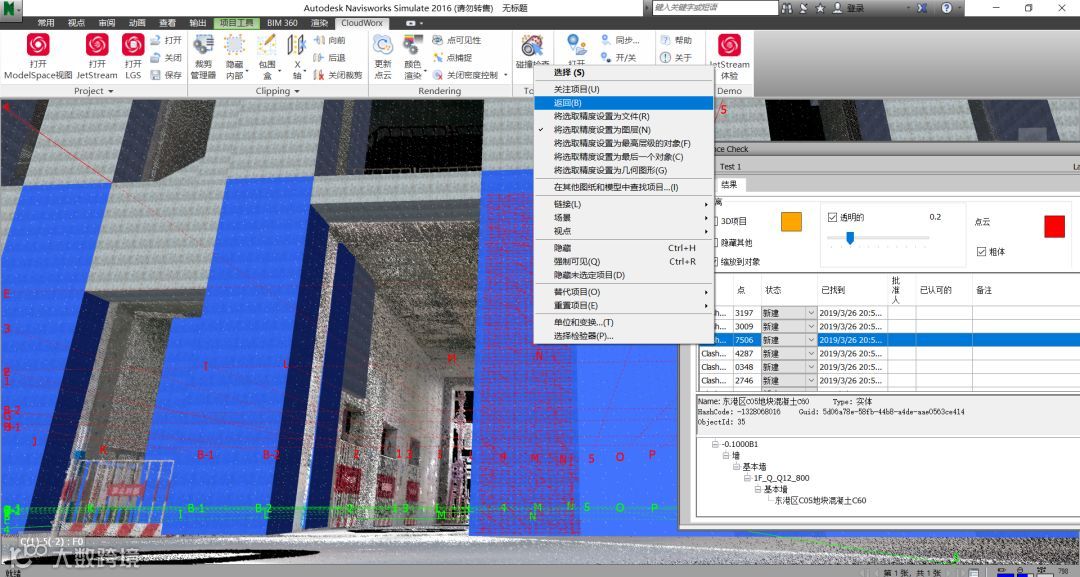
Task: Toggle the 透明的 transparent checkbox
Action: coord(832,217)
